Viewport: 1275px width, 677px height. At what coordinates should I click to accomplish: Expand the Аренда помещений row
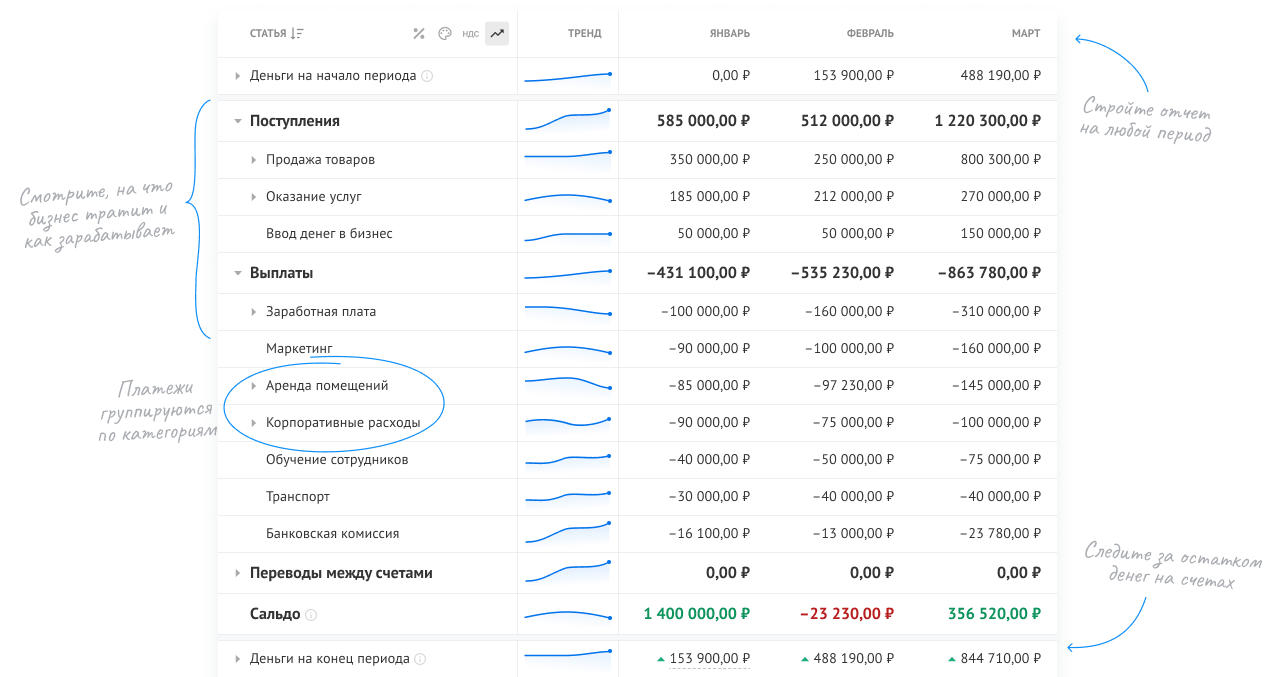254,385
